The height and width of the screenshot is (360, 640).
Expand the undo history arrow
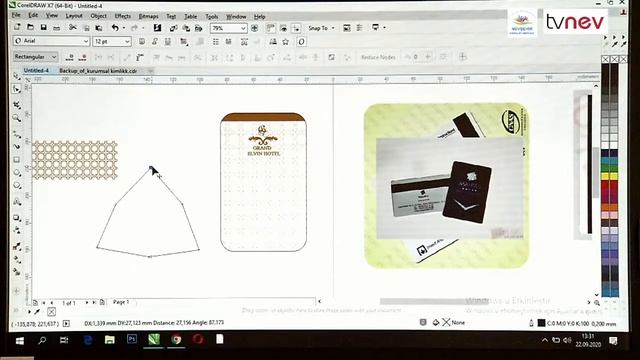[124, 28]
